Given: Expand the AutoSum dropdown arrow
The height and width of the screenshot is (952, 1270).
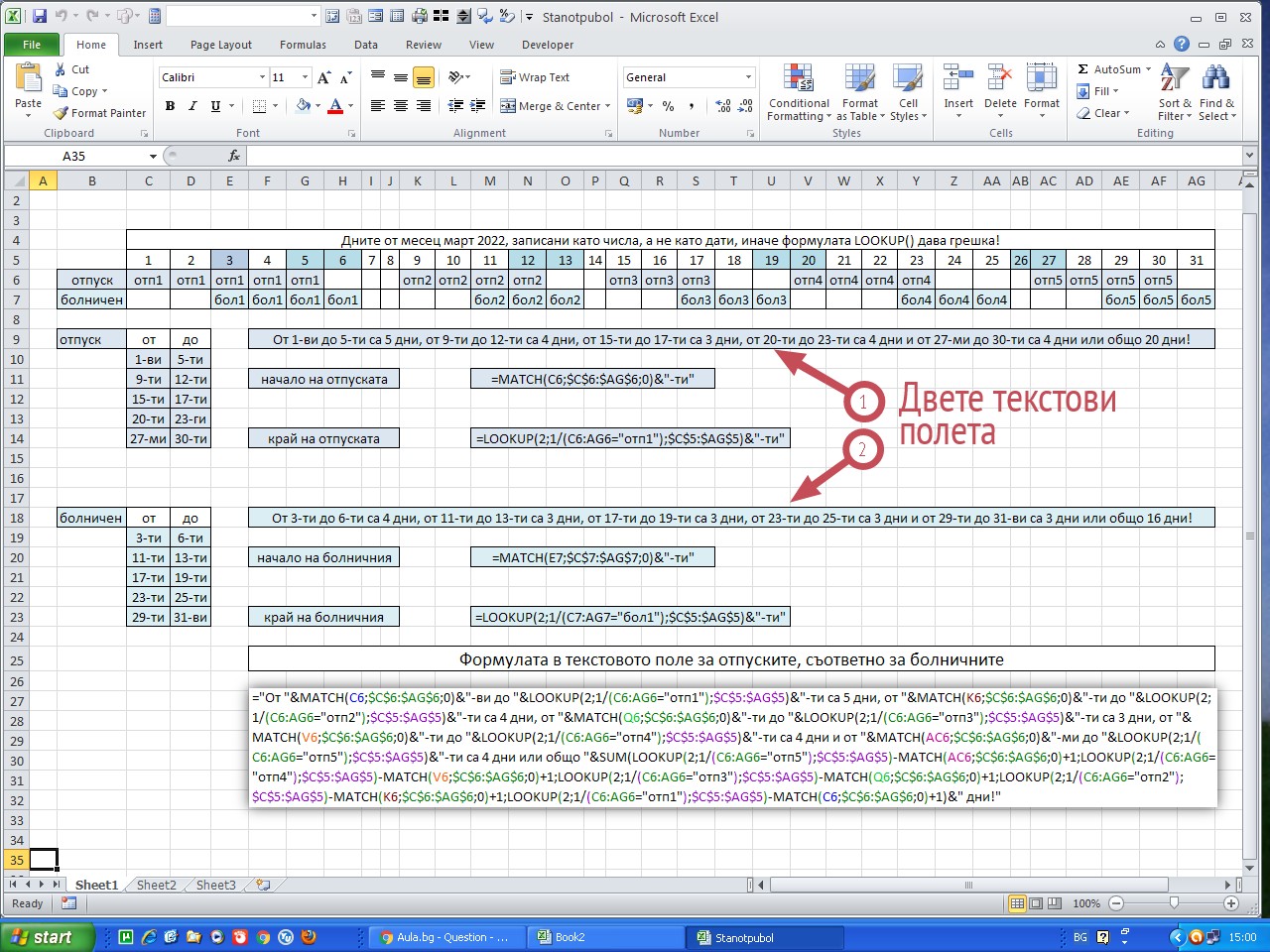Looking at the screenshot, I should pyautogui.click(x=1148, y=69).
